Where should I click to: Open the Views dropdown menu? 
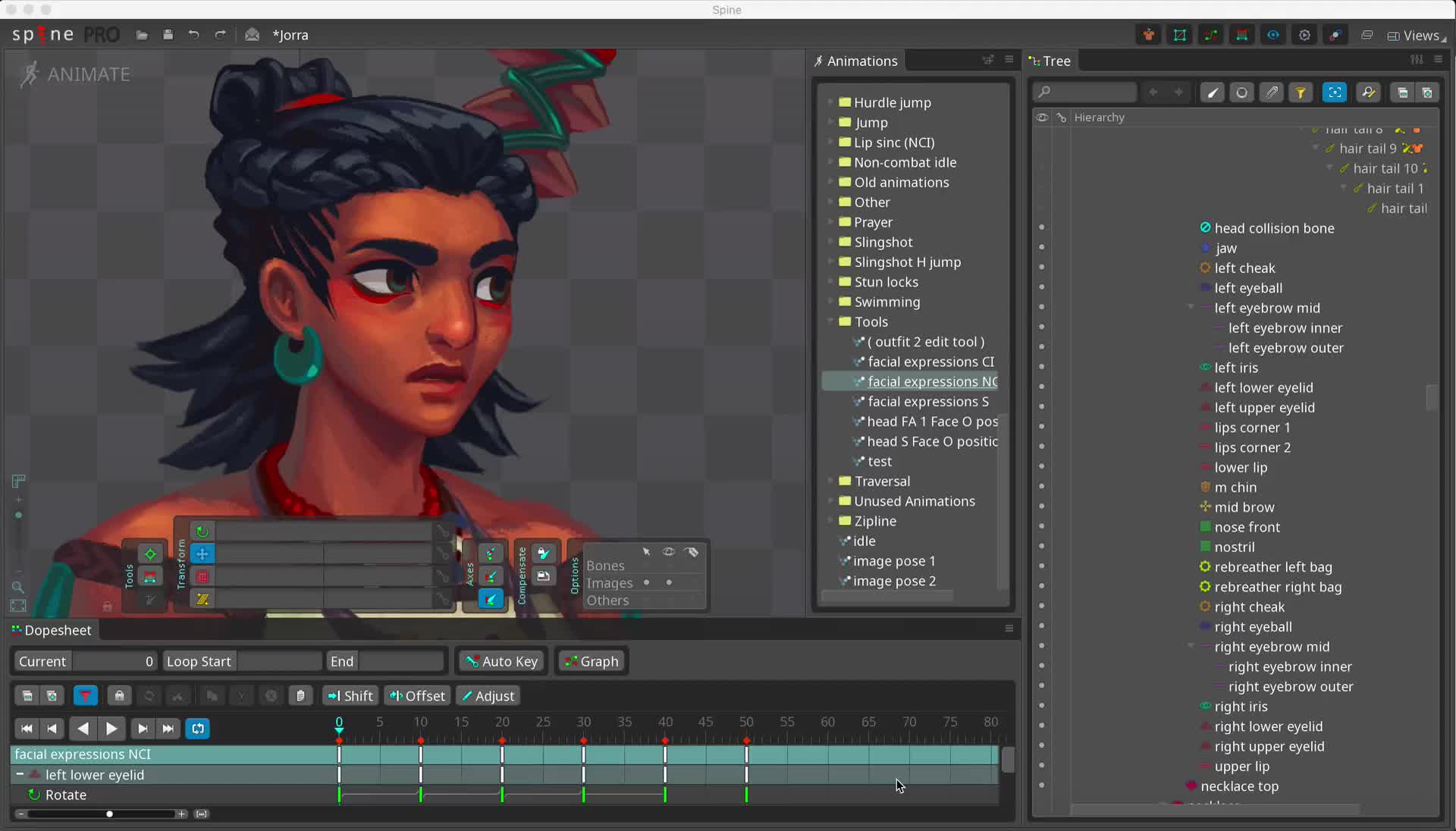point(1417,35)
